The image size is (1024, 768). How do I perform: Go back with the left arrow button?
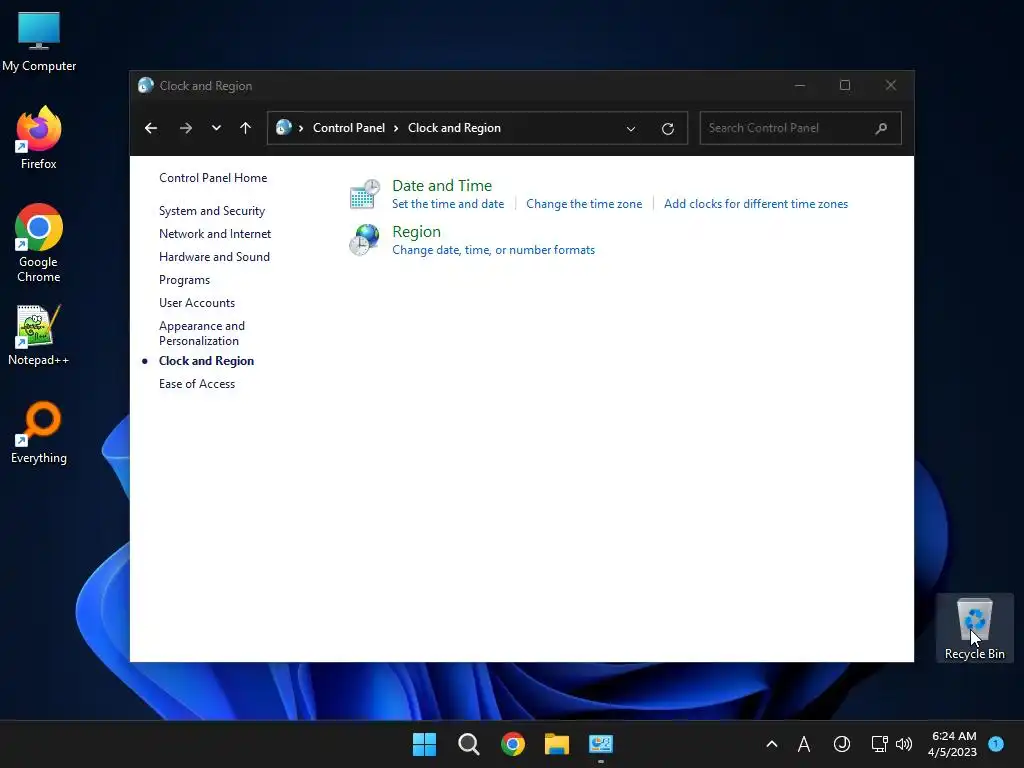(151, 128)
